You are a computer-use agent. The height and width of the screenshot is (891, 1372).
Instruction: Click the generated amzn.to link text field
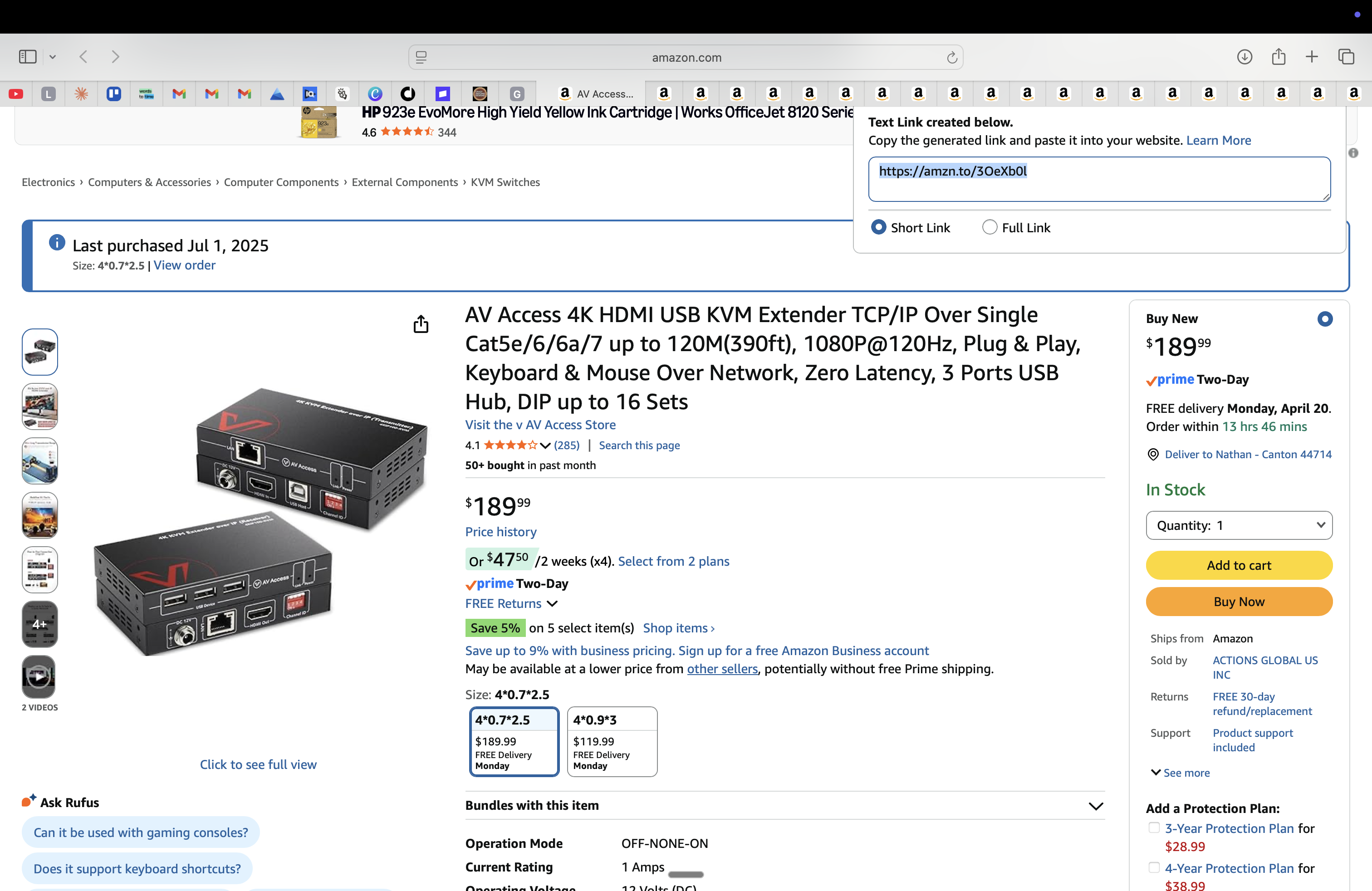1099,179
